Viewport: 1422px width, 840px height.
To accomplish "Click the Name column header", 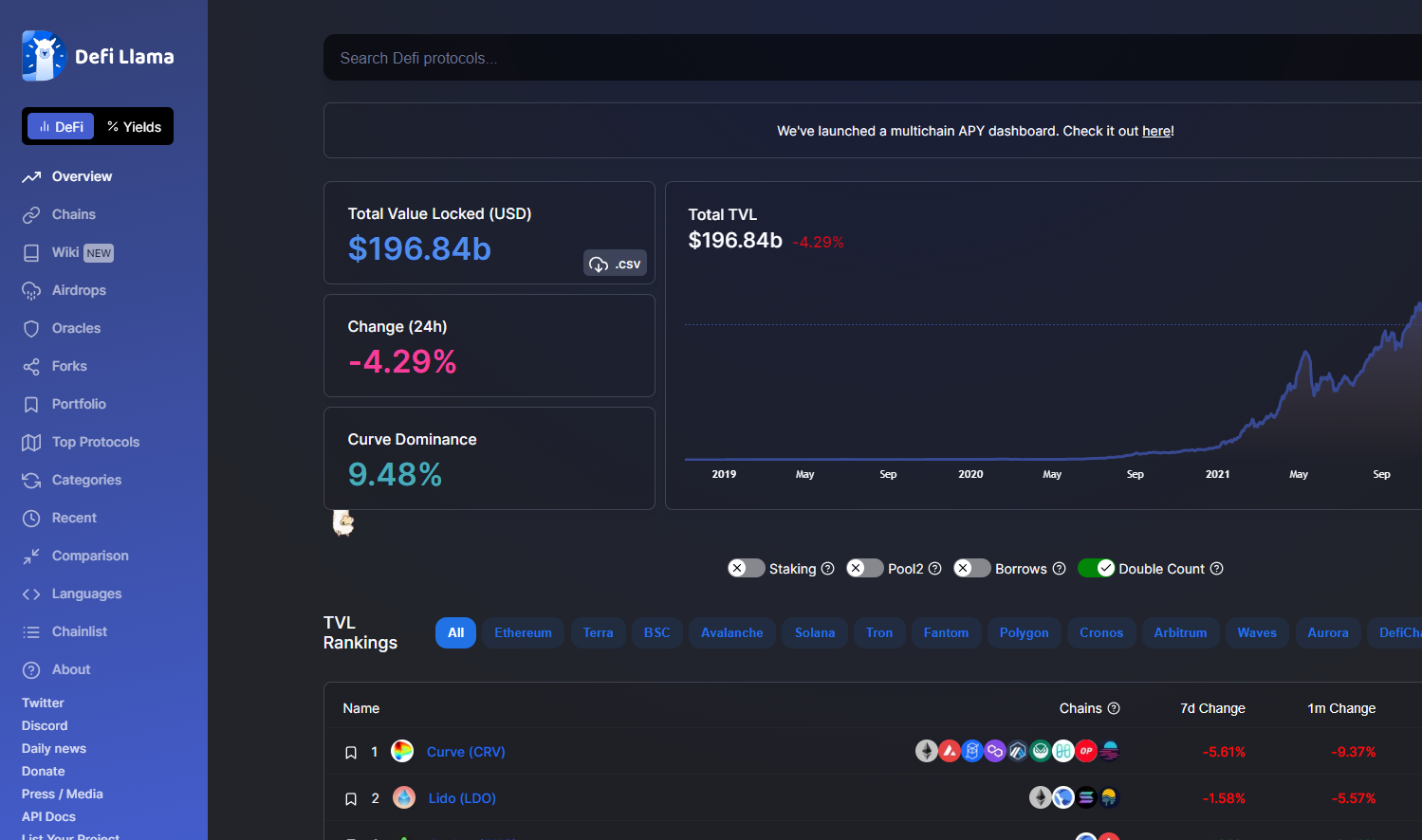I will tap(361, 708).
